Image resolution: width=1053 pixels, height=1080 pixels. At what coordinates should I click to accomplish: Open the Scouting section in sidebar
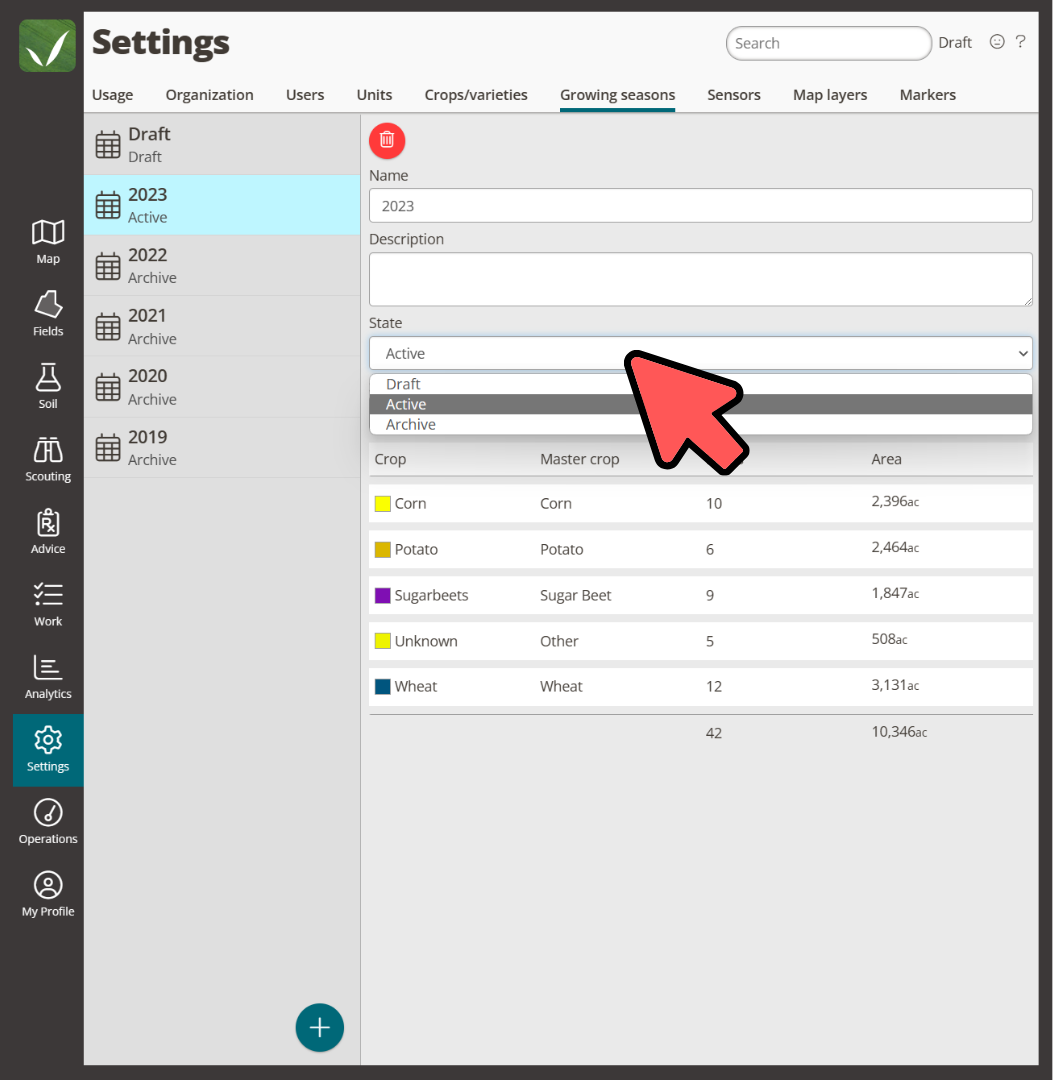point(48,459)
